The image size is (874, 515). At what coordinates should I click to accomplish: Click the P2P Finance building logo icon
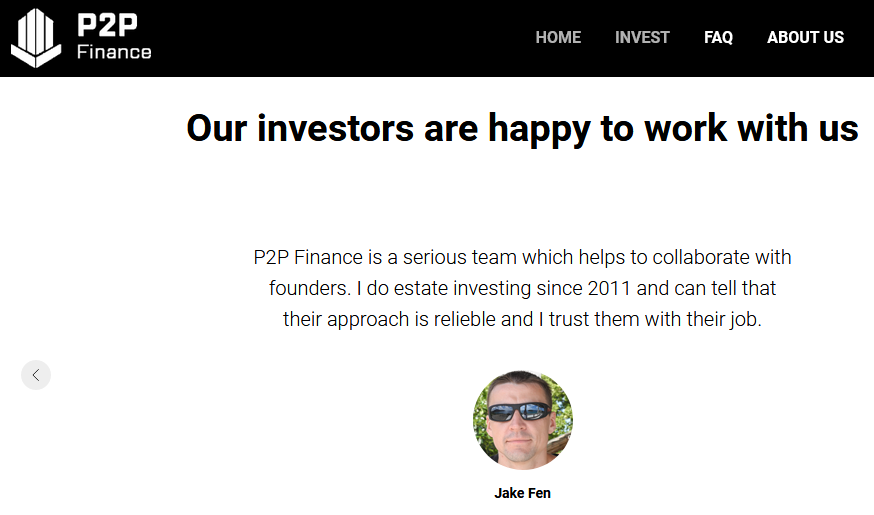36,37
